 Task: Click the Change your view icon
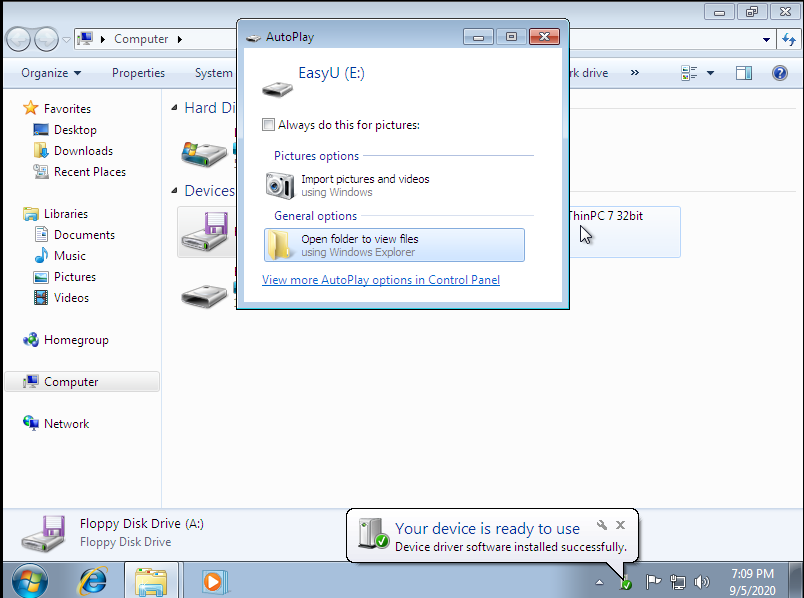point(689,73)
